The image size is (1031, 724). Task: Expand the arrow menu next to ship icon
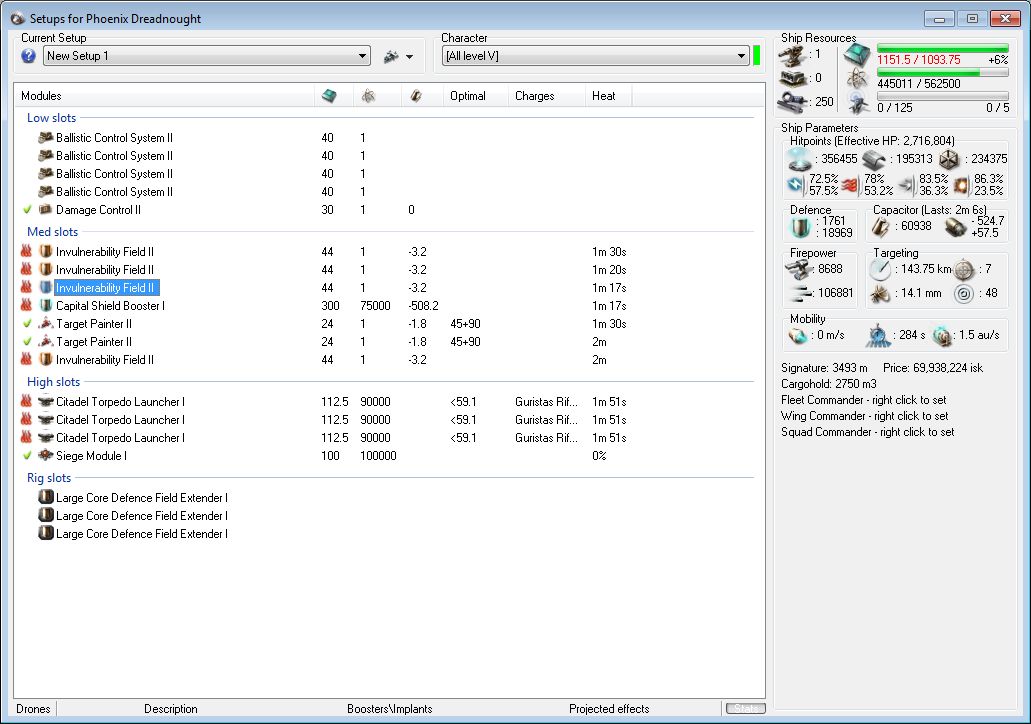tap(410, 57)
